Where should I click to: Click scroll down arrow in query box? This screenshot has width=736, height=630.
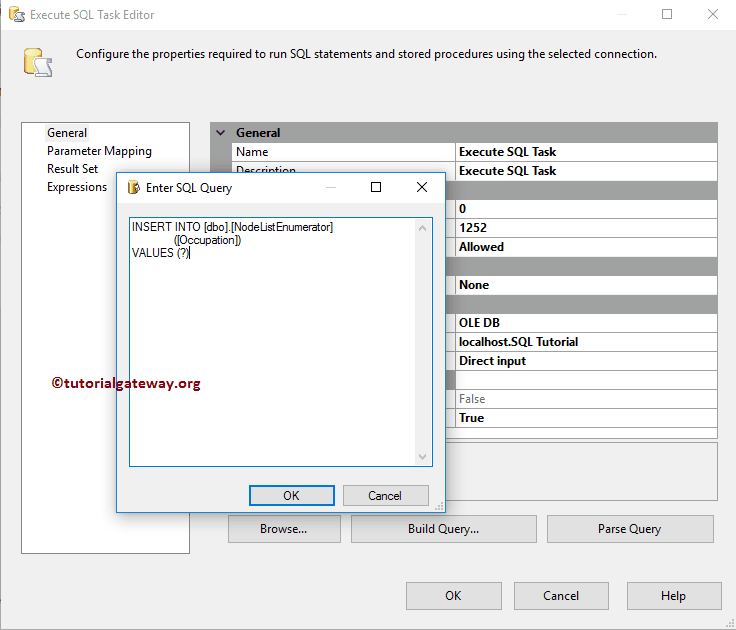click(422, 457)
